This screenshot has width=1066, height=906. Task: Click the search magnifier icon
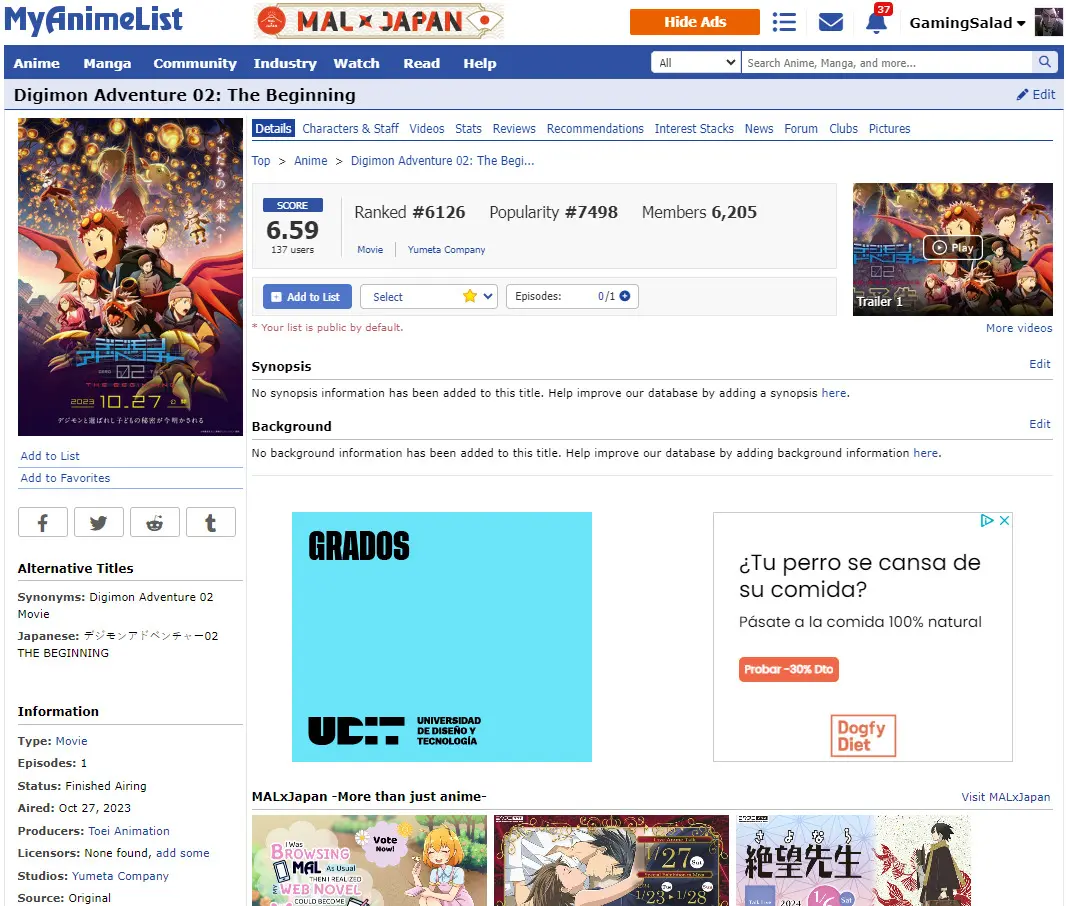[1044, 63]
